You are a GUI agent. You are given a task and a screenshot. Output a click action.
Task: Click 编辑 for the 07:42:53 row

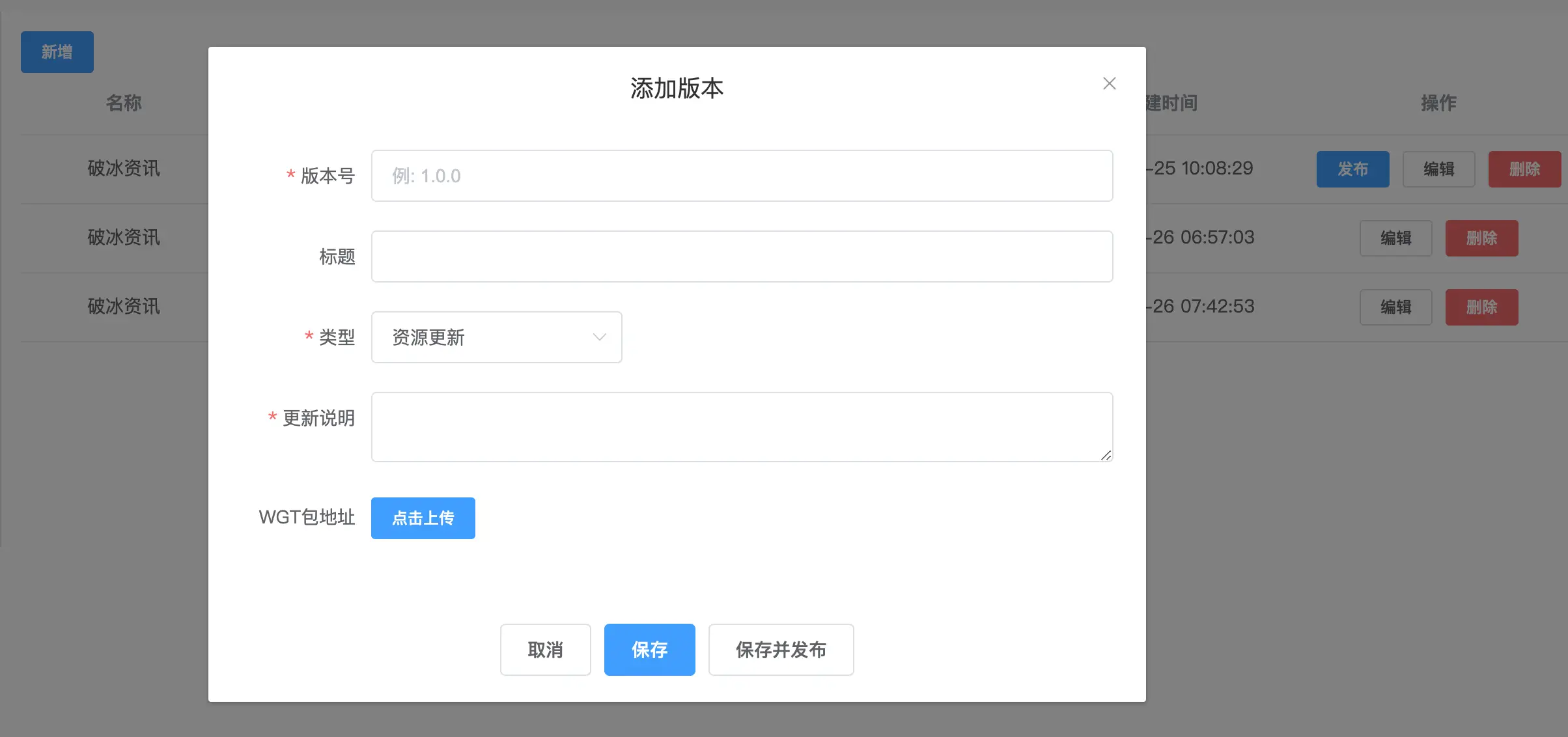[1395, 307]
